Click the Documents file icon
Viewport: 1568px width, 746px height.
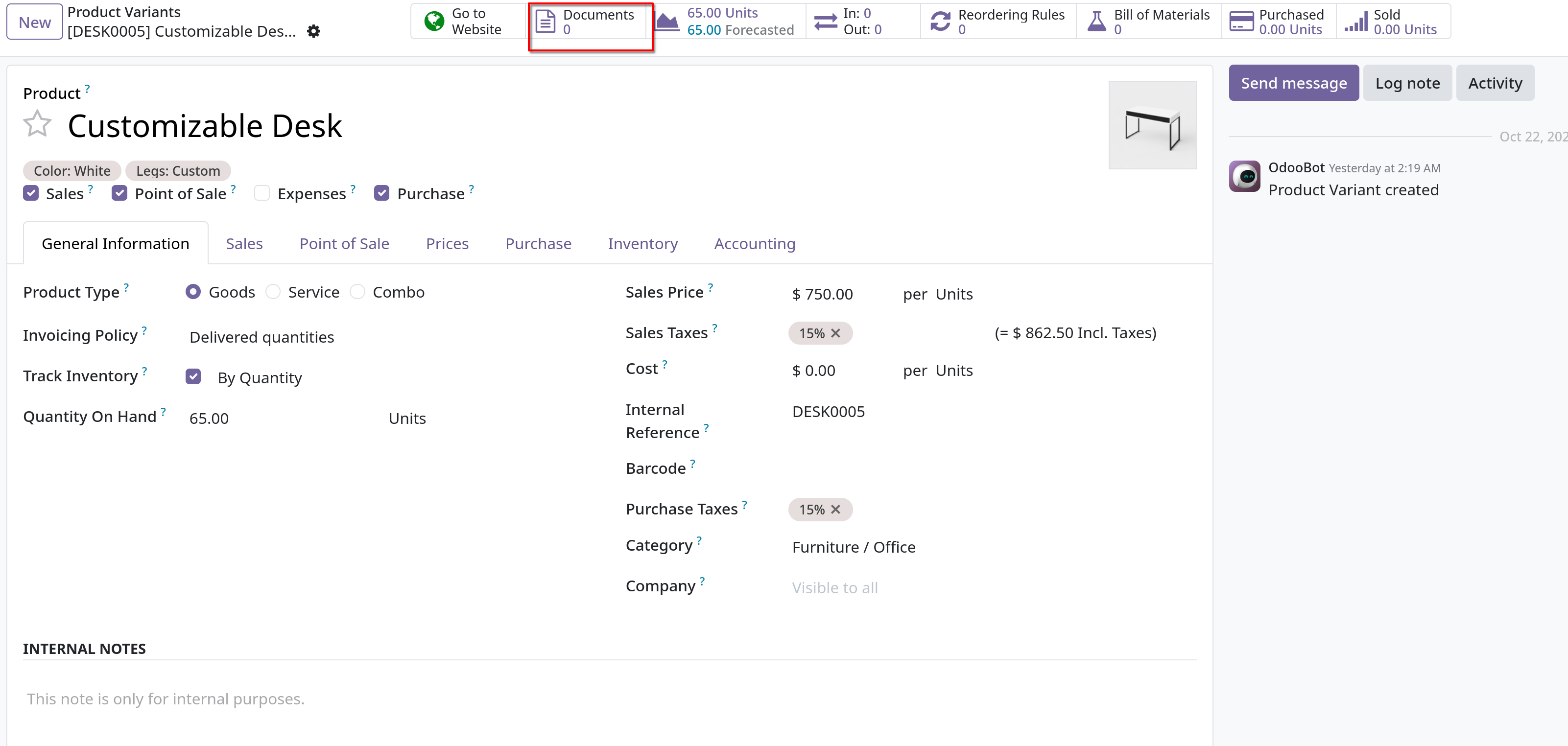coord(546,22)
